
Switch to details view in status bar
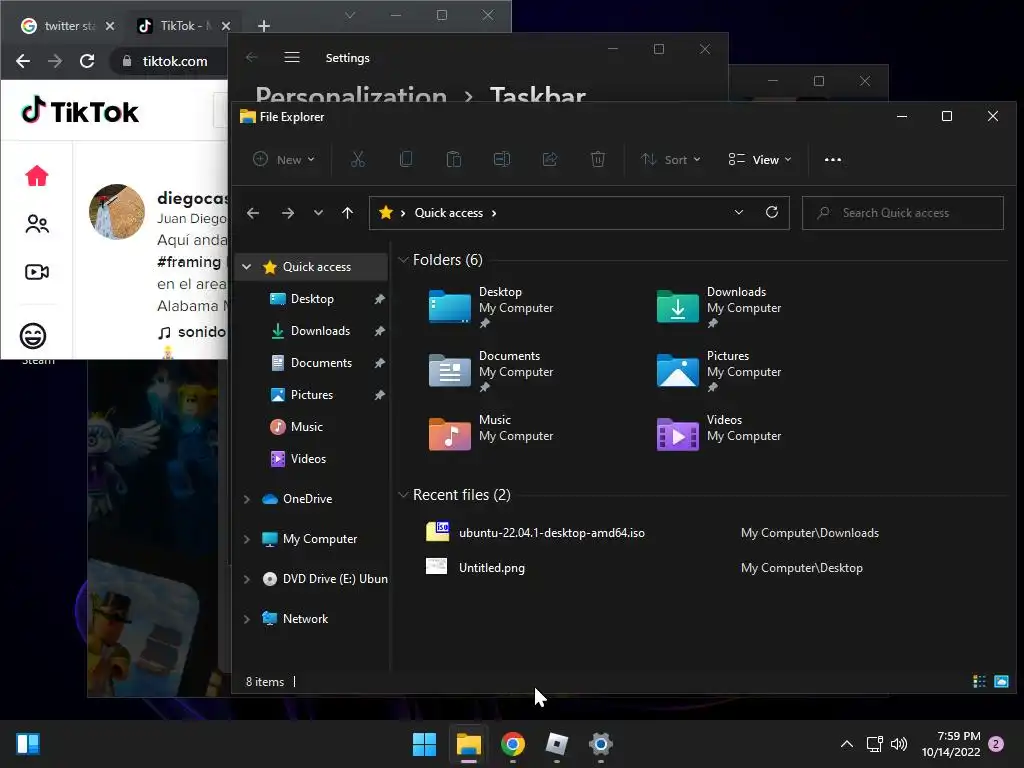(979, 681)
